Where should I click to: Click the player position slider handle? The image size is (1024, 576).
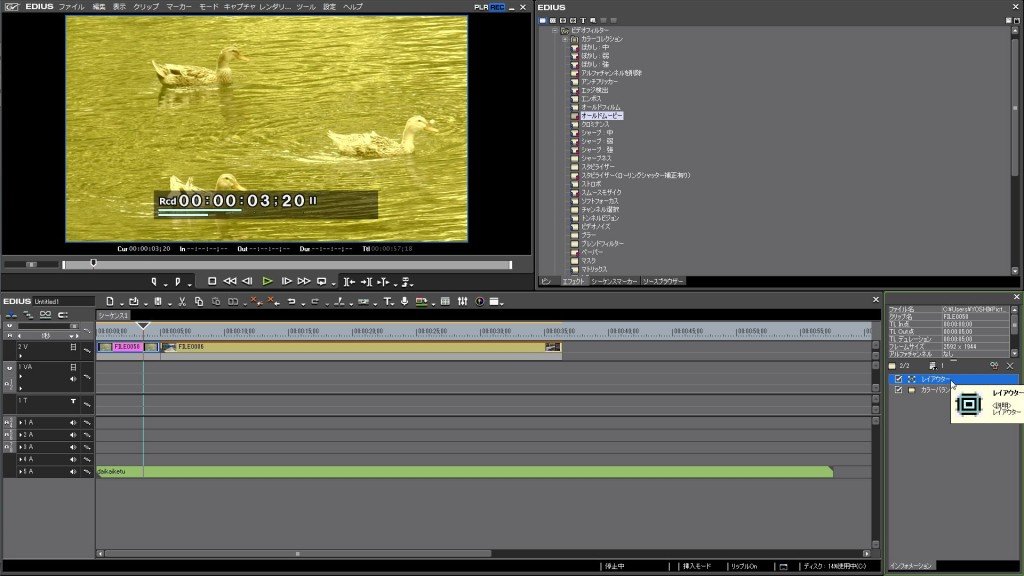tap(93, 263)
